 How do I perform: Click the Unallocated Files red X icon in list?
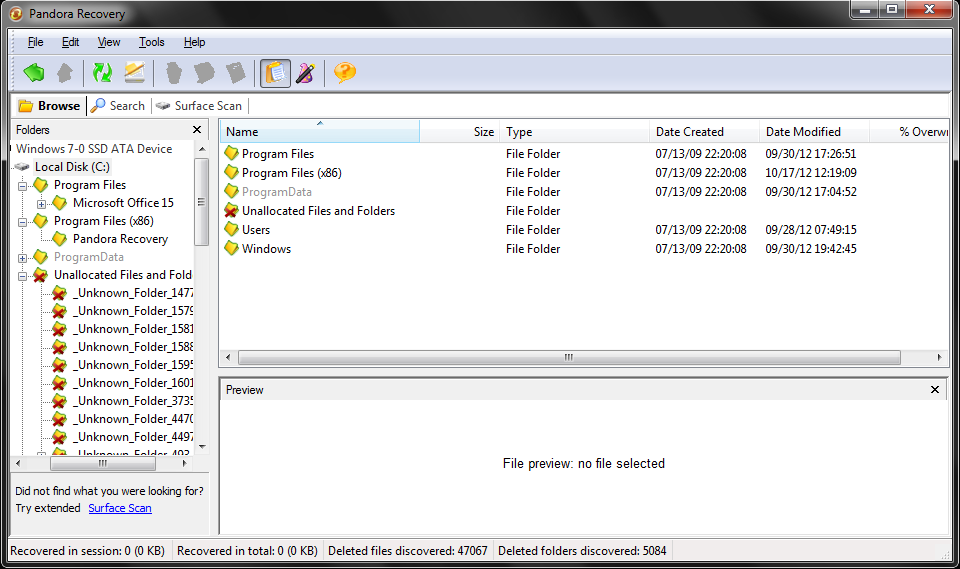pos(231,210)
